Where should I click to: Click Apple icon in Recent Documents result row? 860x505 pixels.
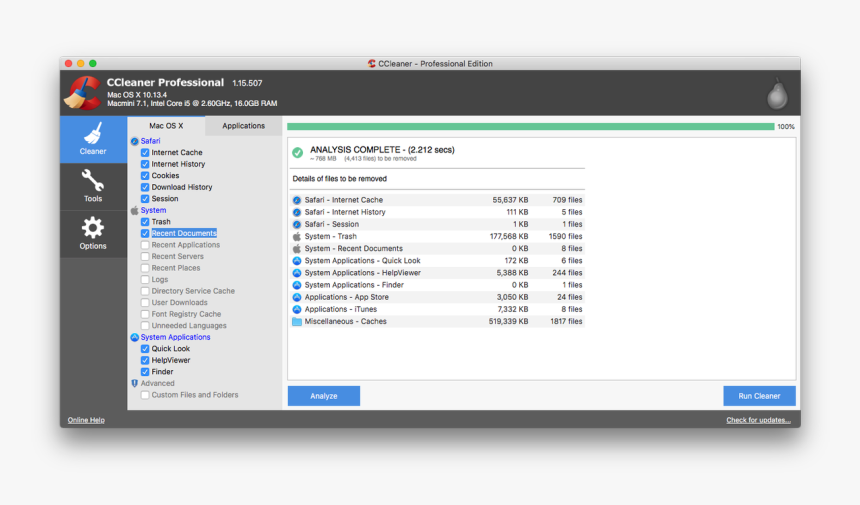click(297, 248)
